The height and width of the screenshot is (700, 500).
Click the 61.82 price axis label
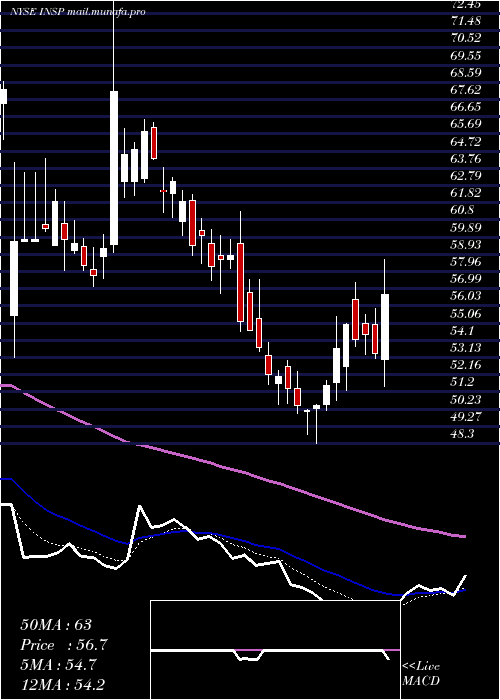(466, 193)
